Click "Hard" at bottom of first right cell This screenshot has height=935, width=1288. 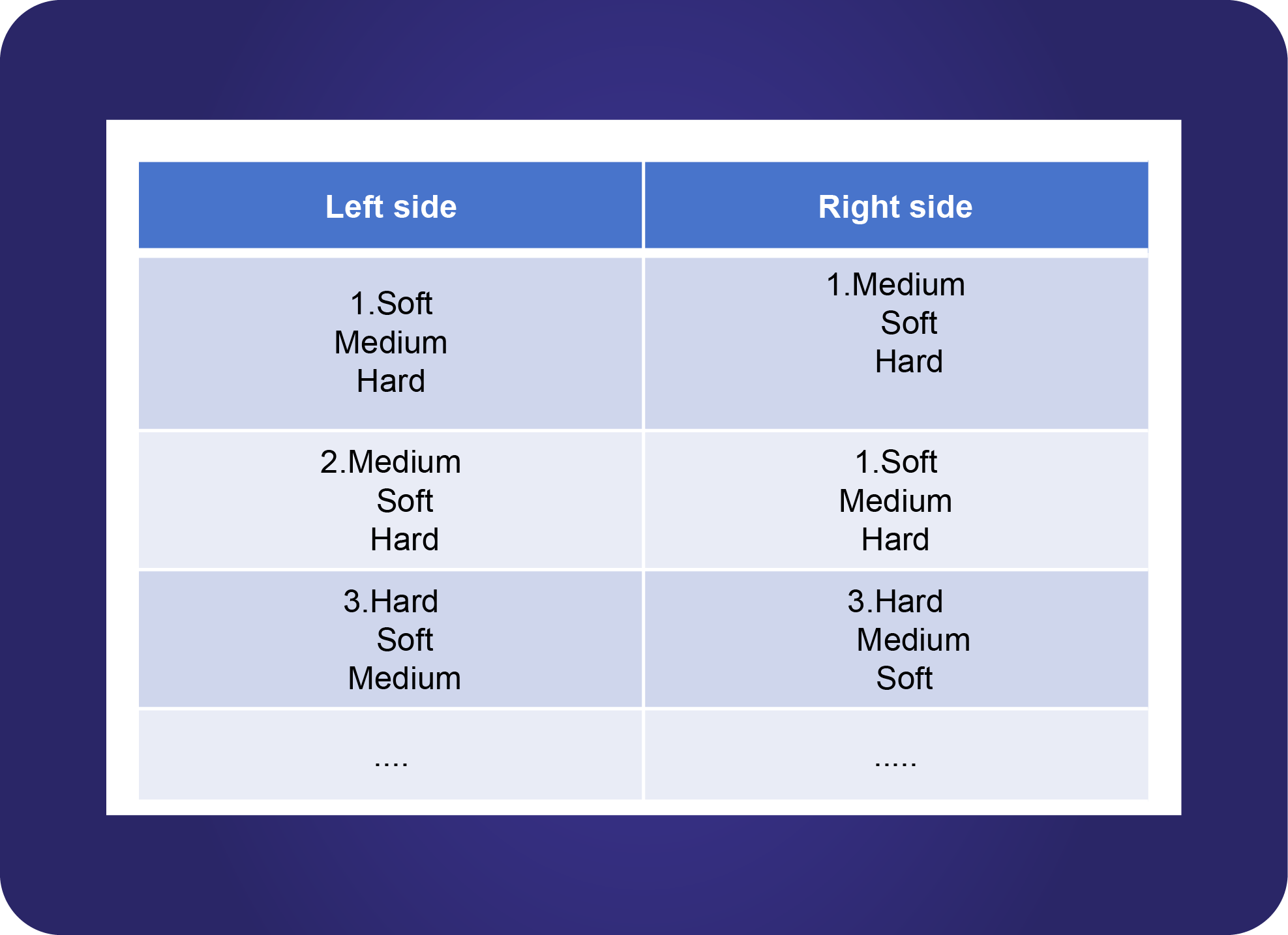[x=908, y=362]
